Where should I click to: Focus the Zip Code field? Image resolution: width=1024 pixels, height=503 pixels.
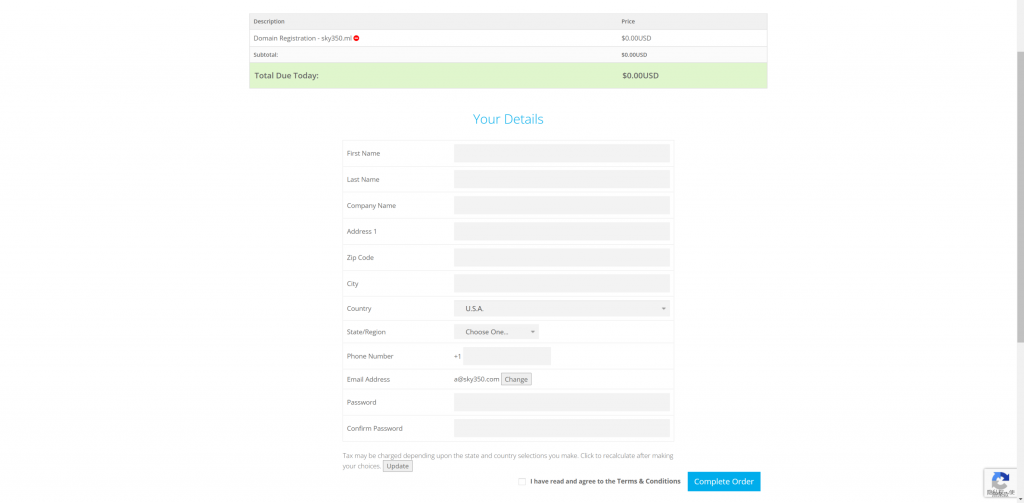pos(561,257)
